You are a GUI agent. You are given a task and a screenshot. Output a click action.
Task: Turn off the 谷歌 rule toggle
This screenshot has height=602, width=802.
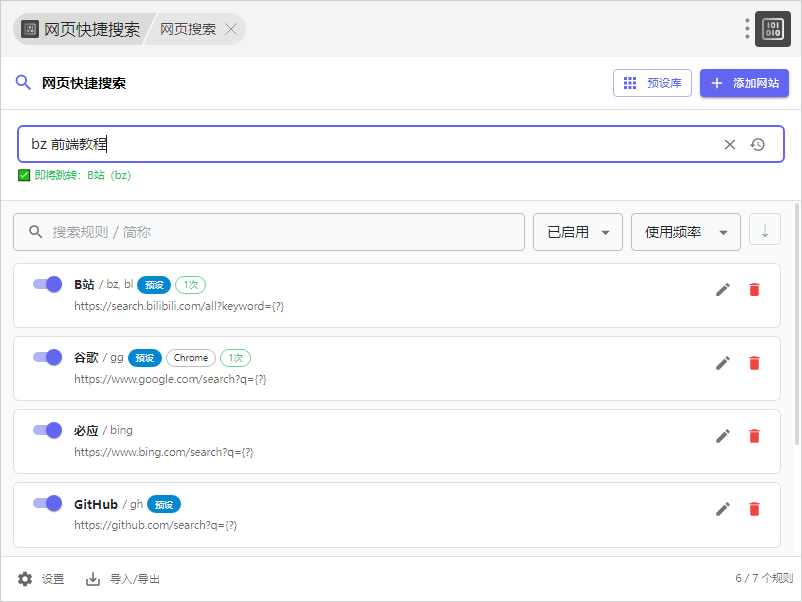tap(47, 357)
